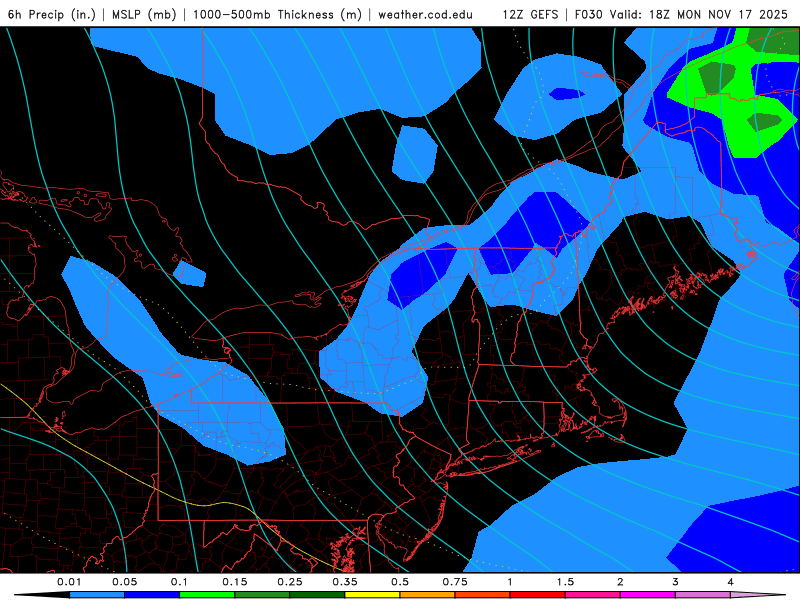Pick the light blue 0.01–0.05 legend swatch
The width and height of the screenshot is (800, 600).
[97, 595]
